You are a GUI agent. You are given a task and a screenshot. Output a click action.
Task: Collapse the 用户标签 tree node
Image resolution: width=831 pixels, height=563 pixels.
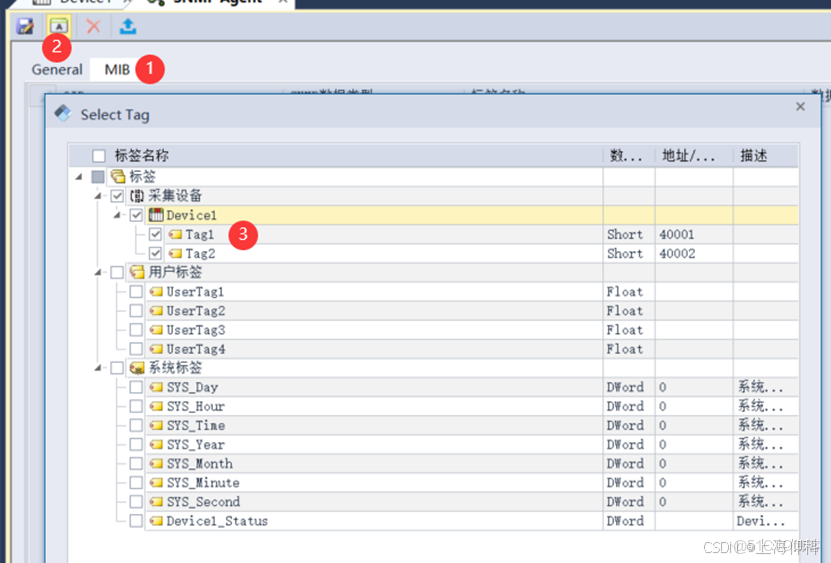[x=98, y=272]
